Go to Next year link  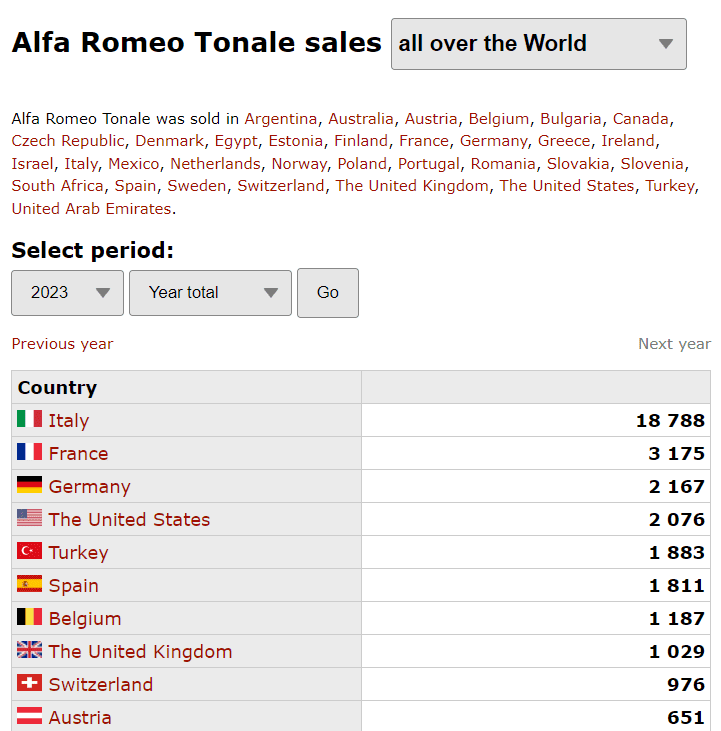[x=674, y=344]
